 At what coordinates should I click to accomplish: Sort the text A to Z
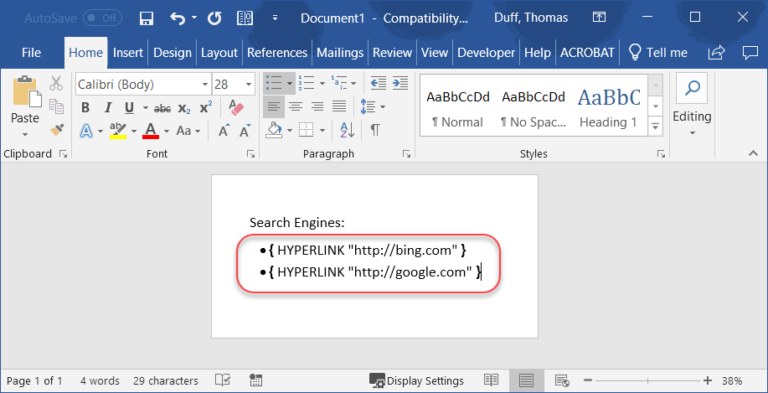point(347,130)
